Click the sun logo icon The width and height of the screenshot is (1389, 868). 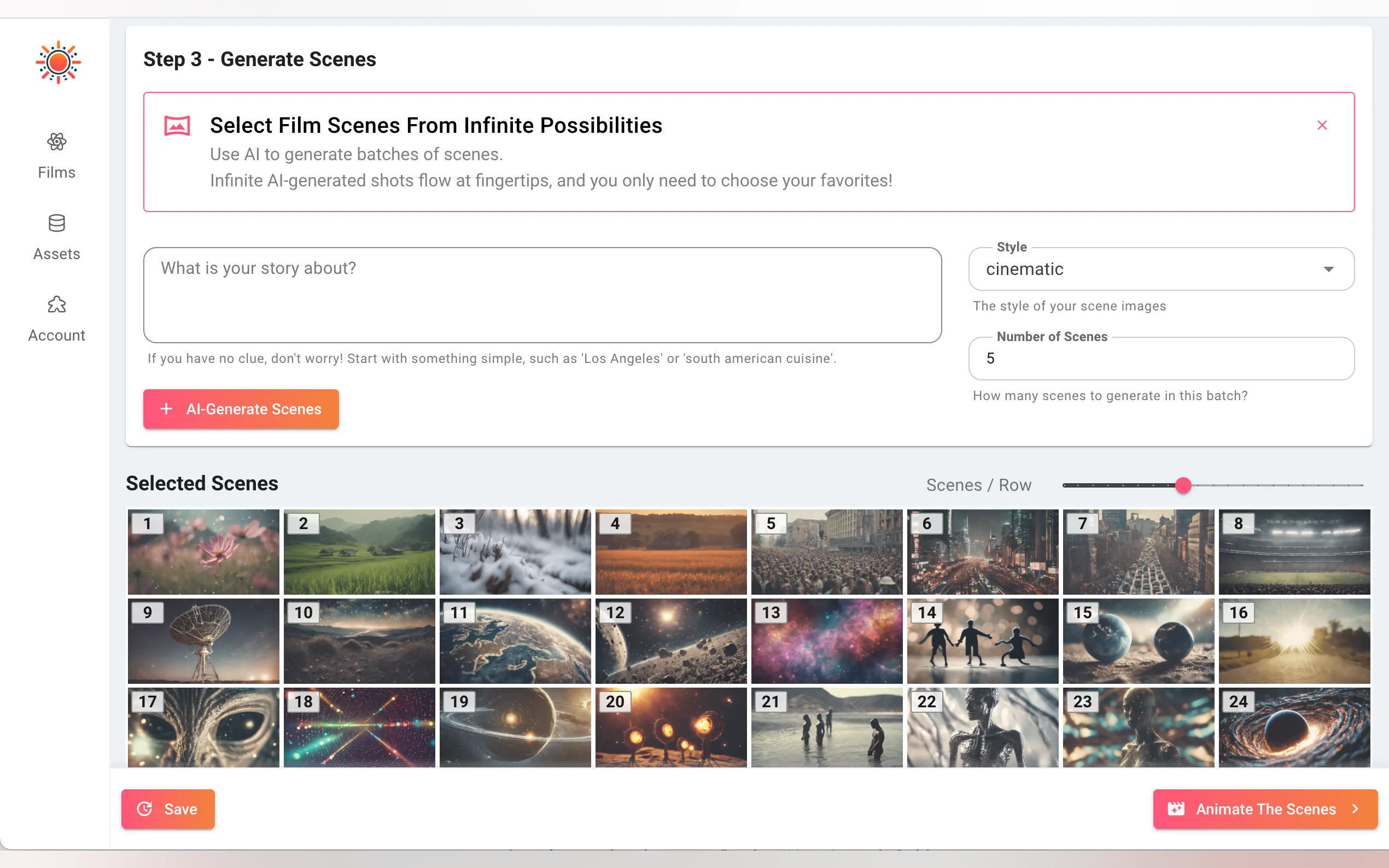[x=58, y=62]
